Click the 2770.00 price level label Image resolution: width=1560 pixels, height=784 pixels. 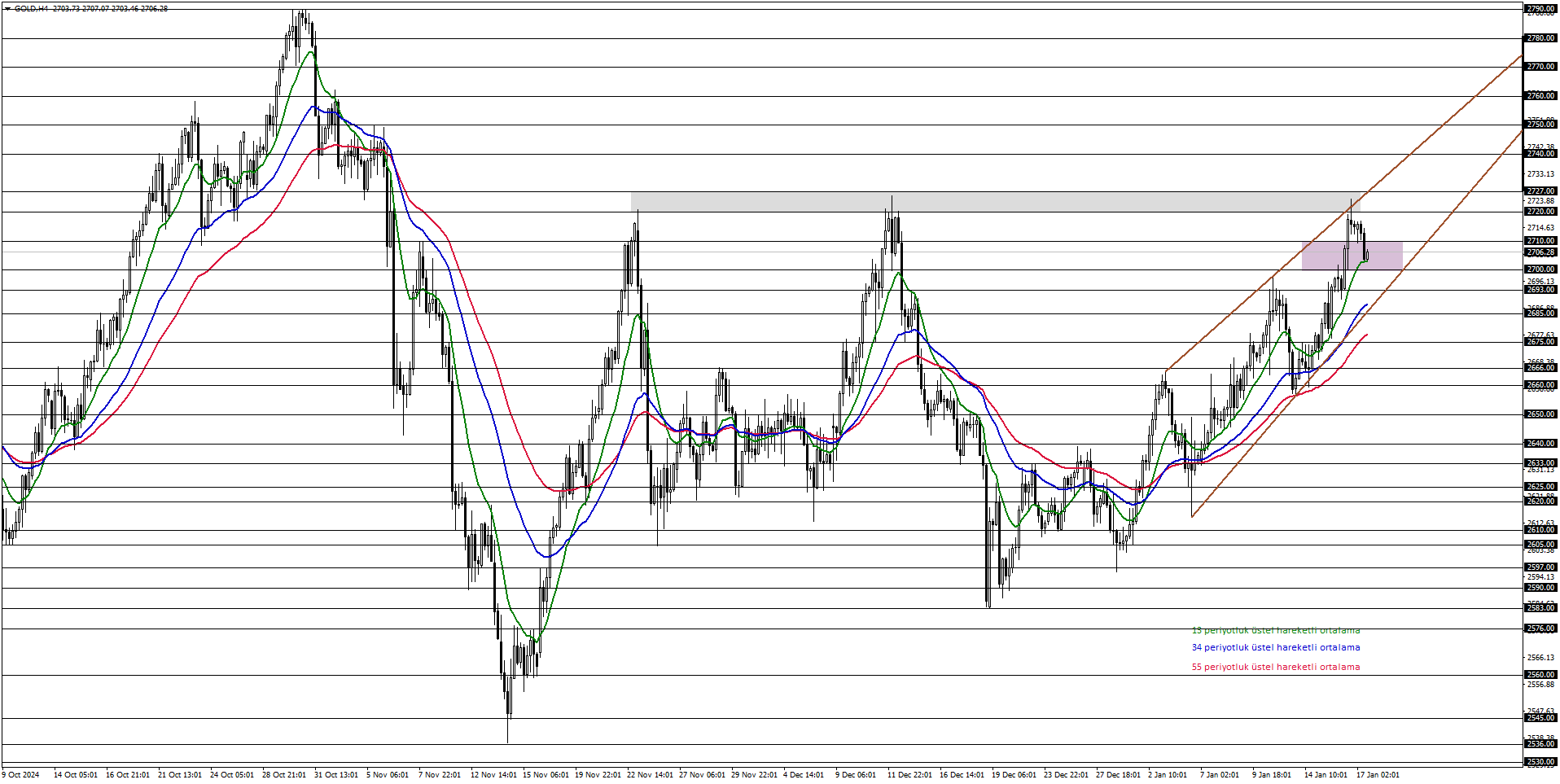1541,67
